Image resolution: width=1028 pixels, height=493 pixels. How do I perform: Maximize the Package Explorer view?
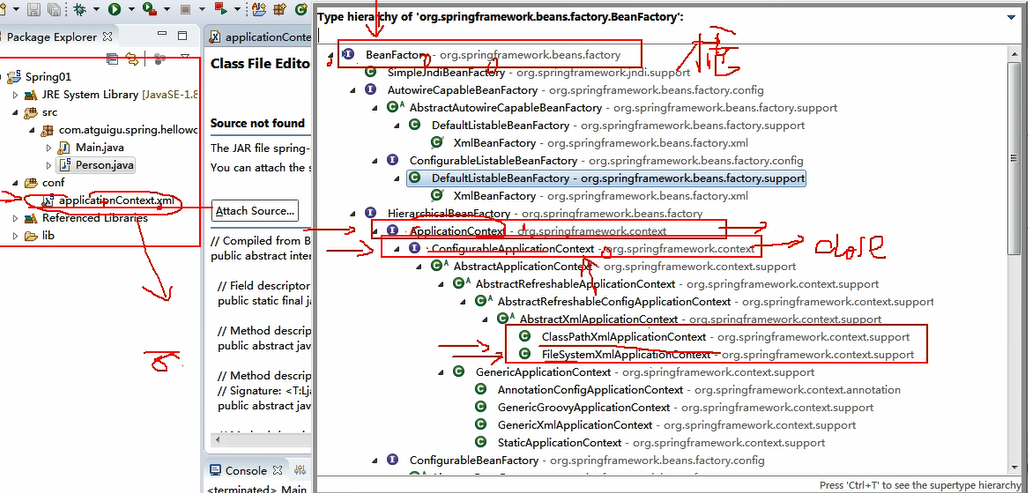(x=182, y=35)
